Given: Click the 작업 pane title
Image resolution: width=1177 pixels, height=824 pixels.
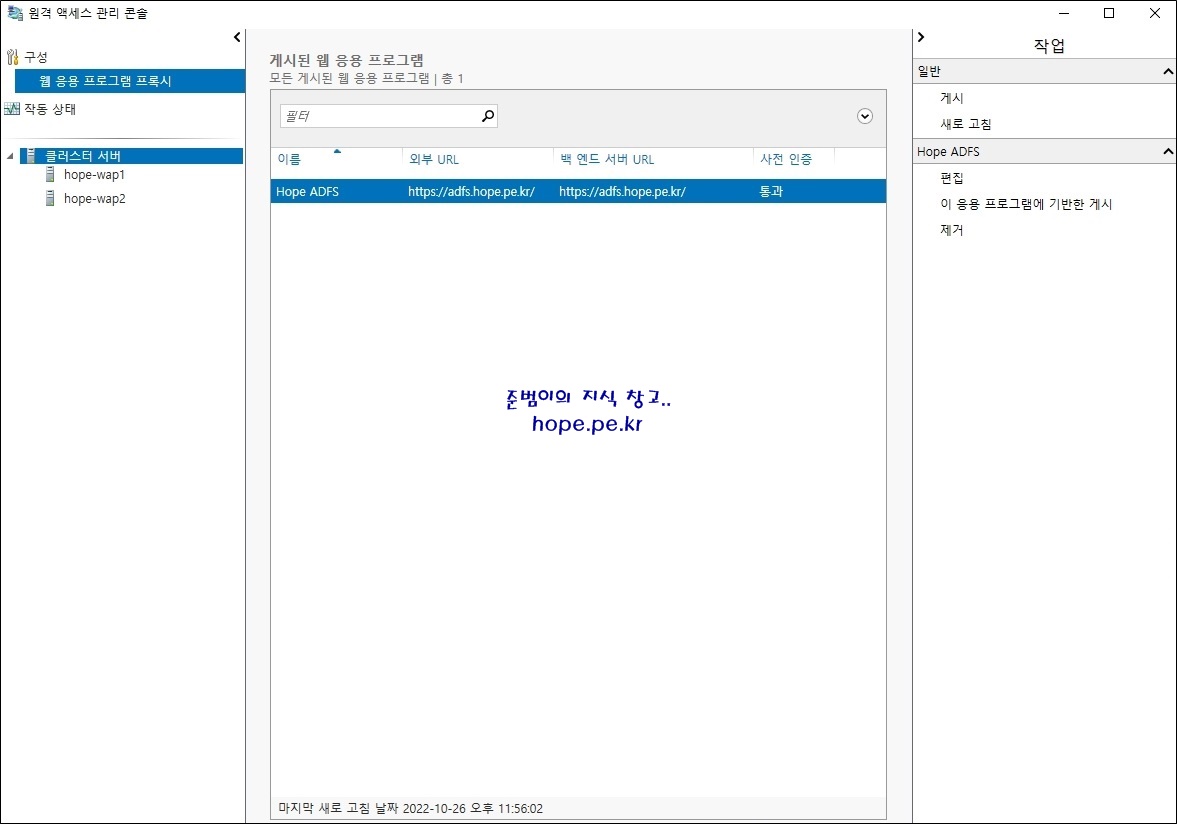Looking at the screenshot, I should coord(1049,46).
